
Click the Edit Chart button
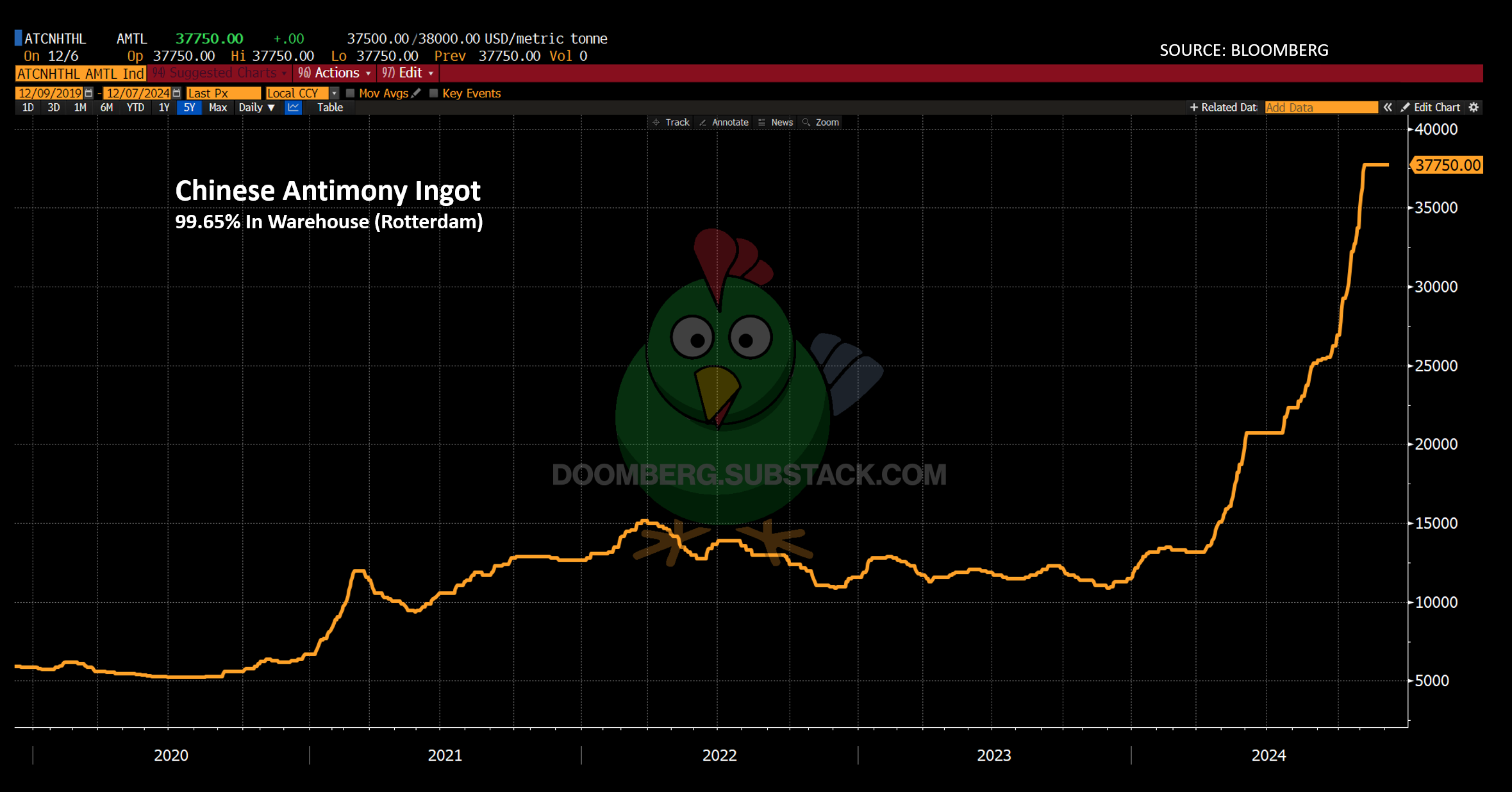click(x=1431, y=107)
